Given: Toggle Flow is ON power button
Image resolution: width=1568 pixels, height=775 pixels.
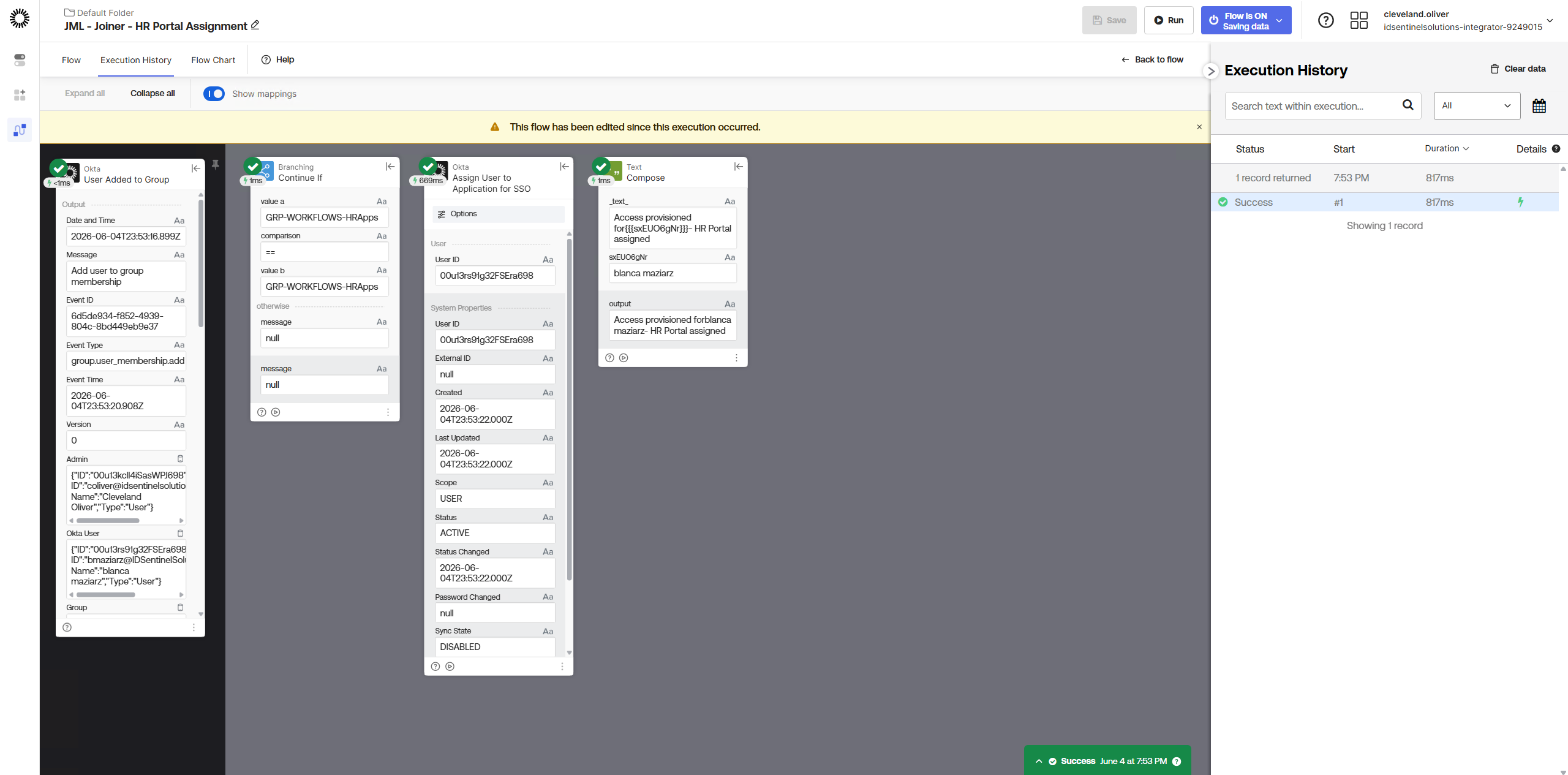Looking at the screenshot, I should pyautogui.click(x=1213, y=20).
